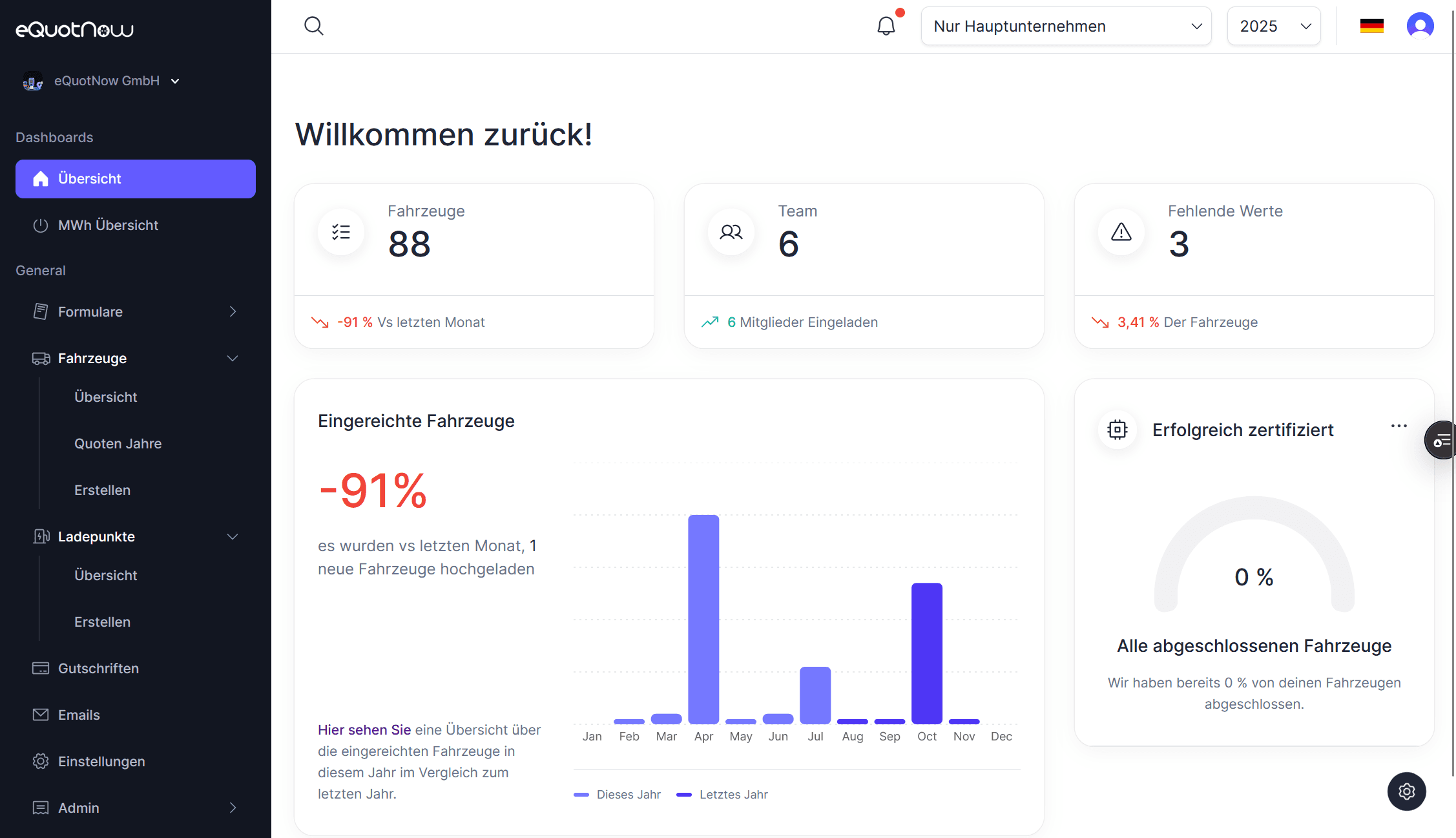Toggle the Dieses Jahr legend entry
The height and width of the screenshot is (838, 1456).
coord(617,794)
